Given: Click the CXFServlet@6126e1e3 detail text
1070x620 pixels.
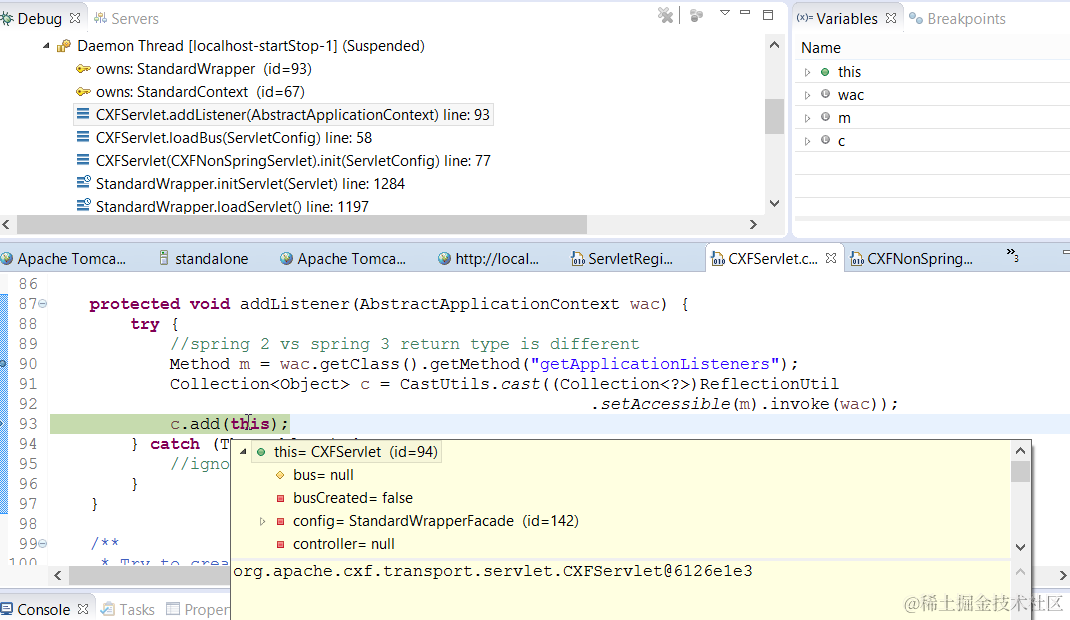Looking at the screenshot, I should [493, 571].
